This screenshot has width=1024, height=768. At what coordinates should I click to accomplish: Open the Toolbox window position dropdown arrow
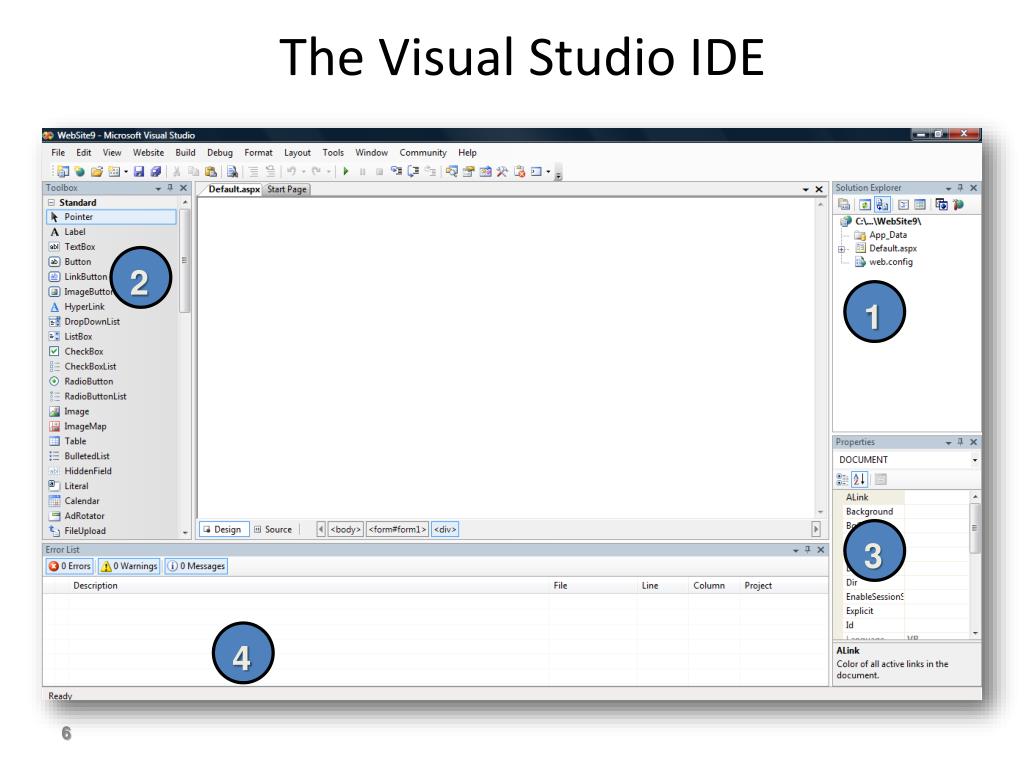coord(158,188)
